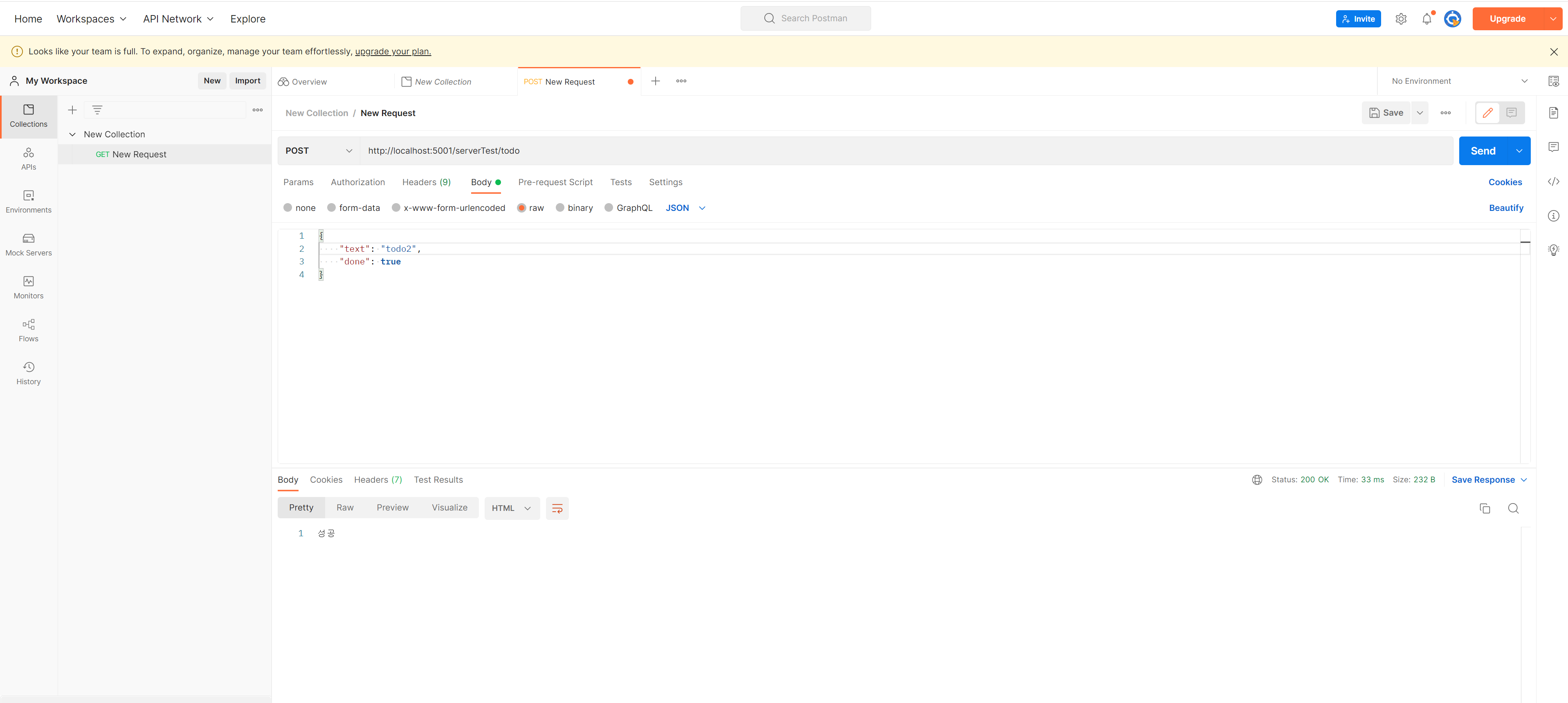Click the upgrade your plan link
The height and width of the screenshot is (703, 1568).
pos(393,51)
